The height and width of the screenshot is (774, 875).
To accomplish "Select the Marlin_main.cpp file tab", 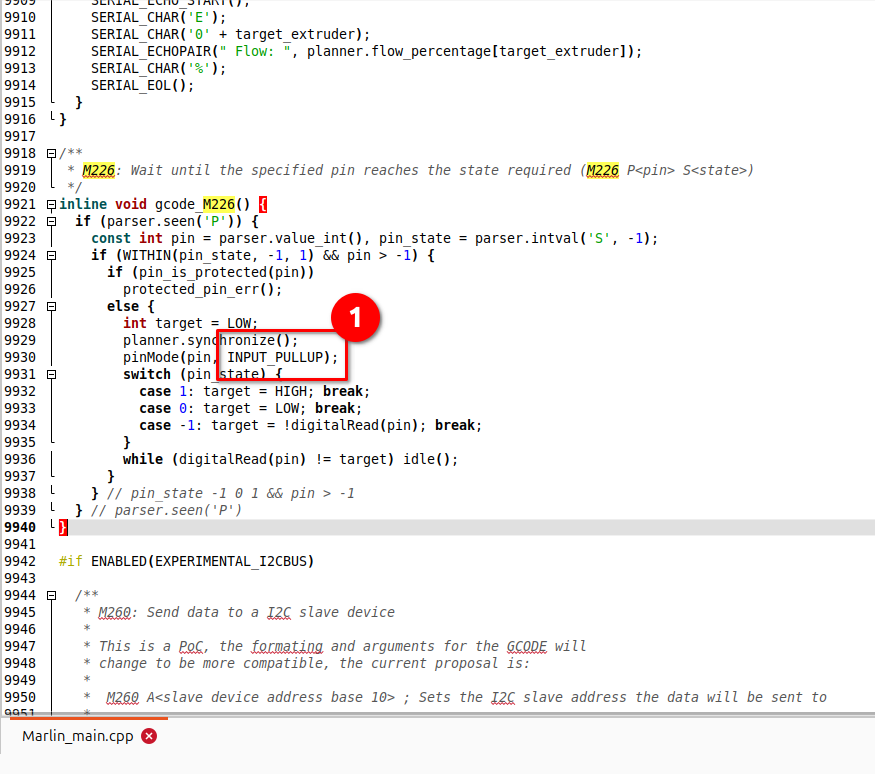I will pos(78,736).
